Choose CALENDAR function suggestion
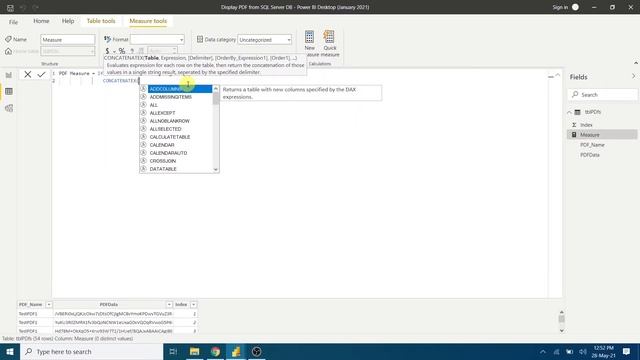640x360 pixels. pyautogui.click(x=176, y=145)
